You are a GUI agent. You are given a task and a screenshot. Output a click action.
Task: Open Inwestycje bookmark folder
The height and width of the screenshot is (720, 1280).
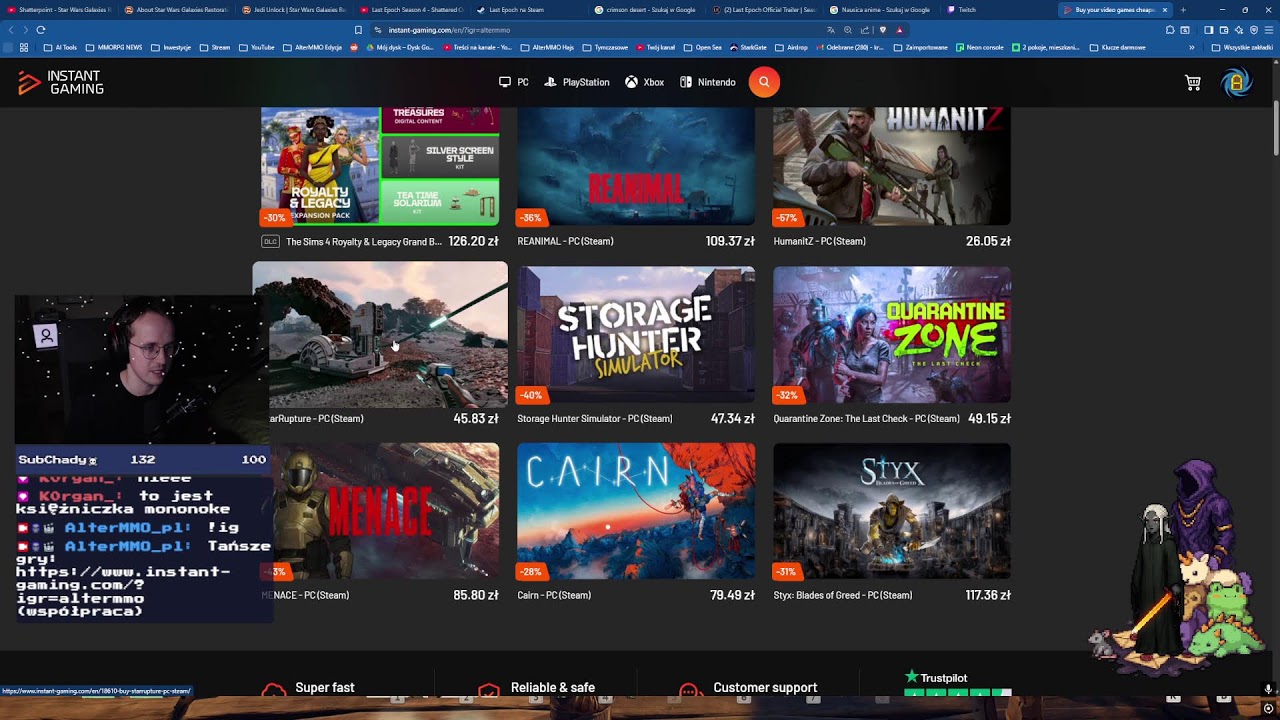coord(171,47)
